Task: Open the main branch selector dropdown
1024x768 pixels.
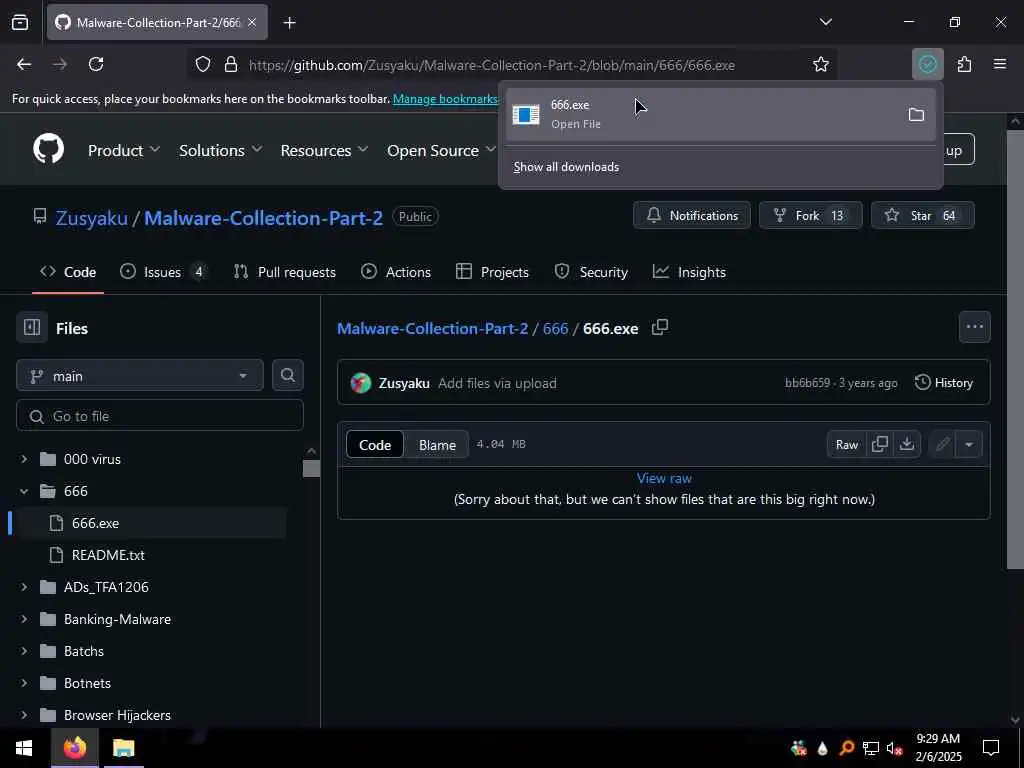Action: (140, 376)
